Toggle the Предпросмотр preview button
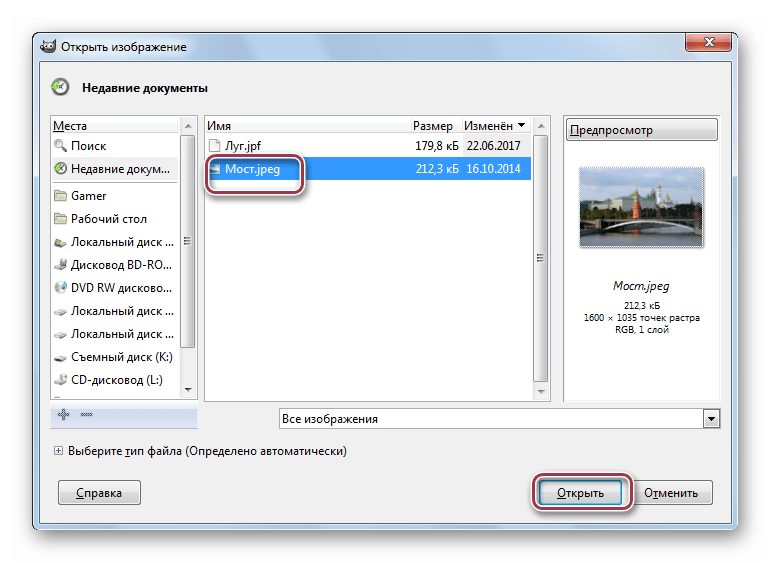The image size is (771, 563). coord(641,130)
